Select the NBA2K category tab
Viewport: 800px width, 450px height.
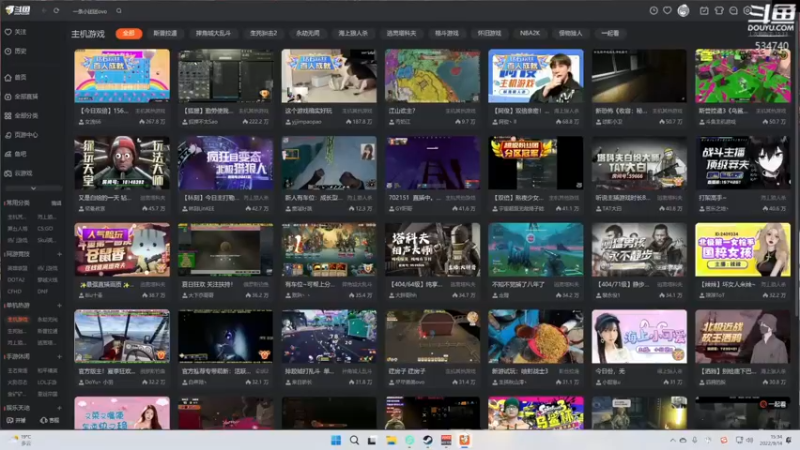(530, 33)
